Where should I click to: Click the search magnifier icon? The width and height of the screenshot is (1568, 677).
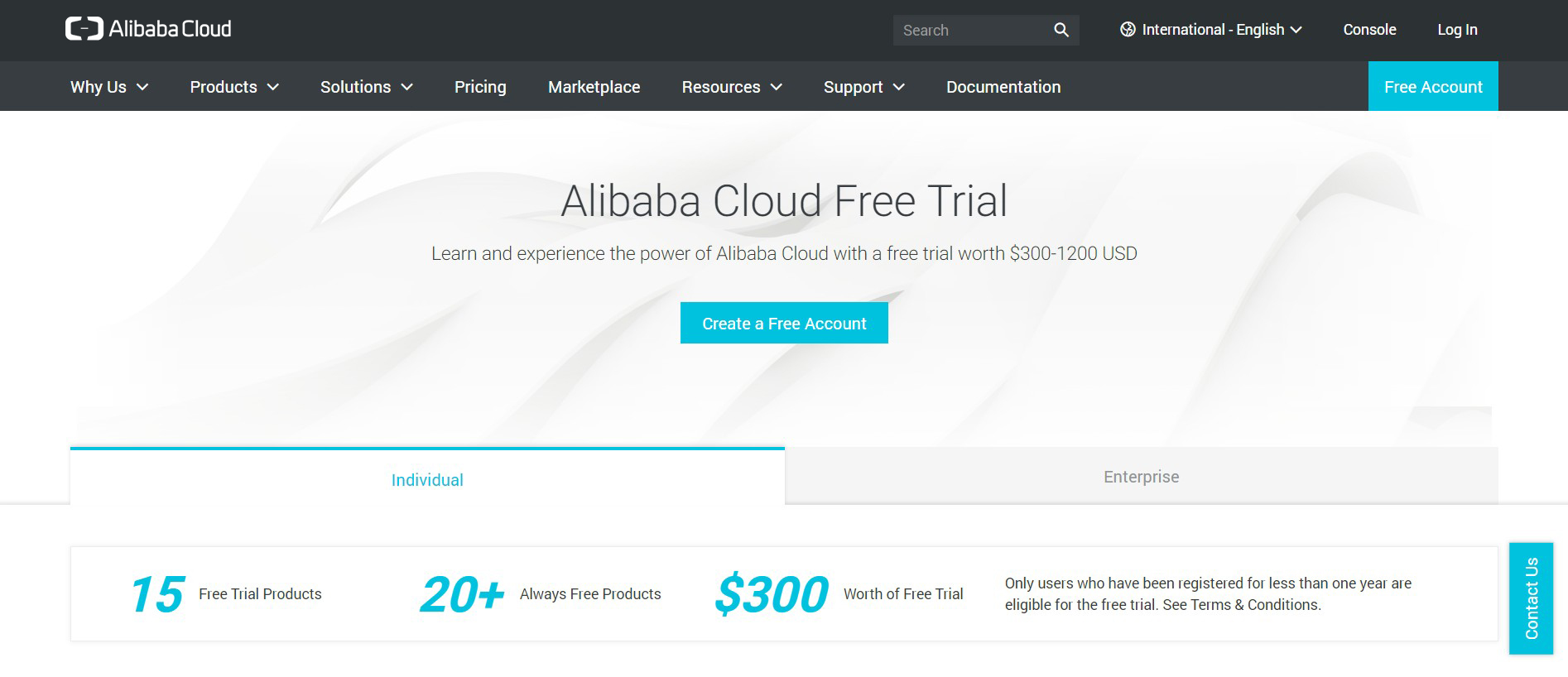[1061, 30]
